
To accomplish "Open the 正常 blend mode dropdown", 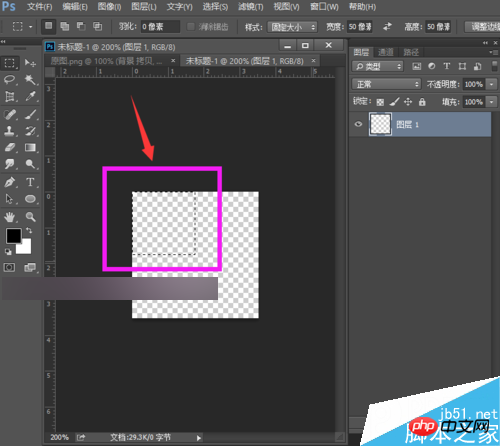I will (x=386, y=84).
